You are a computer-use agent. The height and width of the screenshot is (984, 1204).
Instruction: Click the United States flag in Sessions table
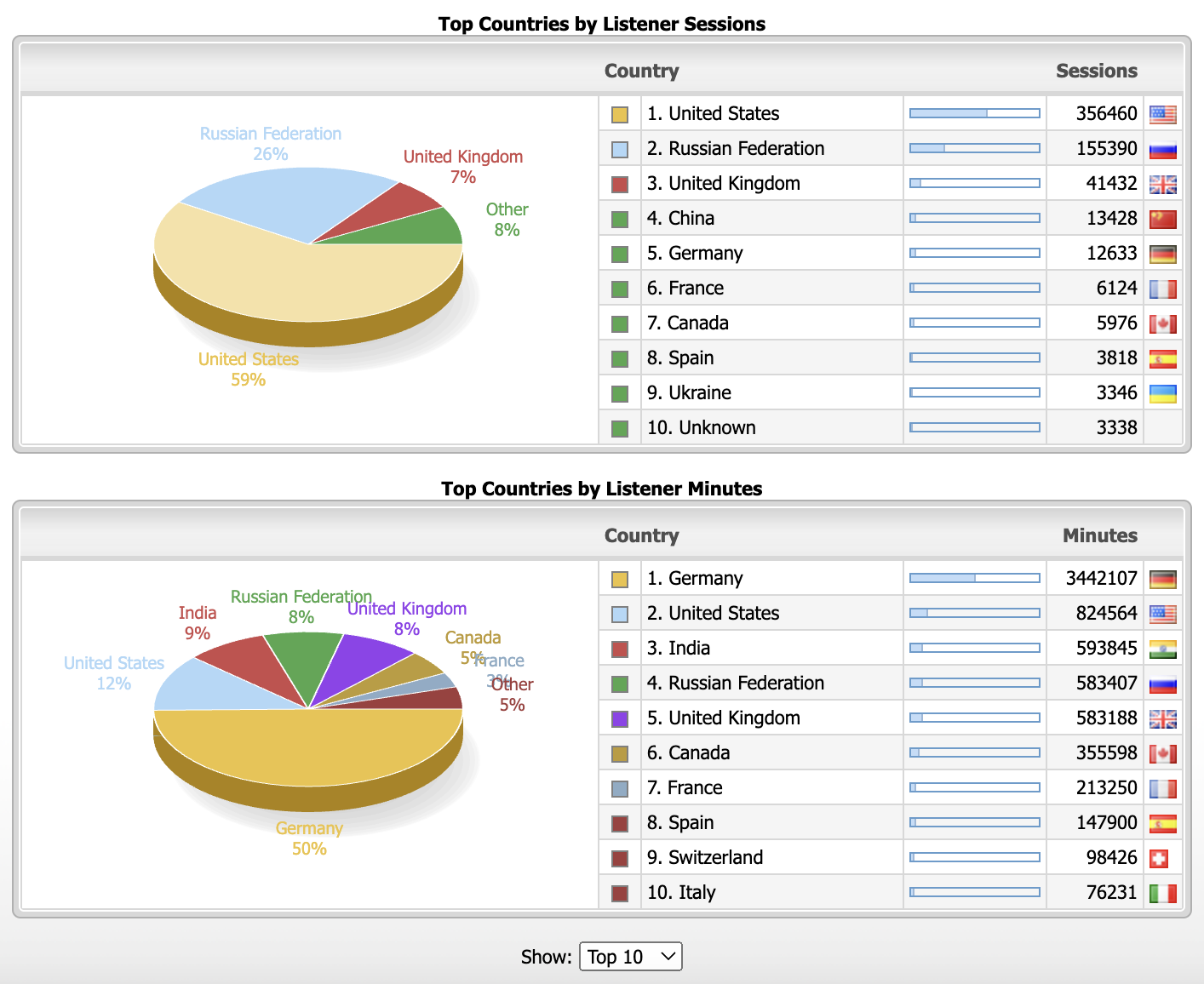tap(1162, 114)
